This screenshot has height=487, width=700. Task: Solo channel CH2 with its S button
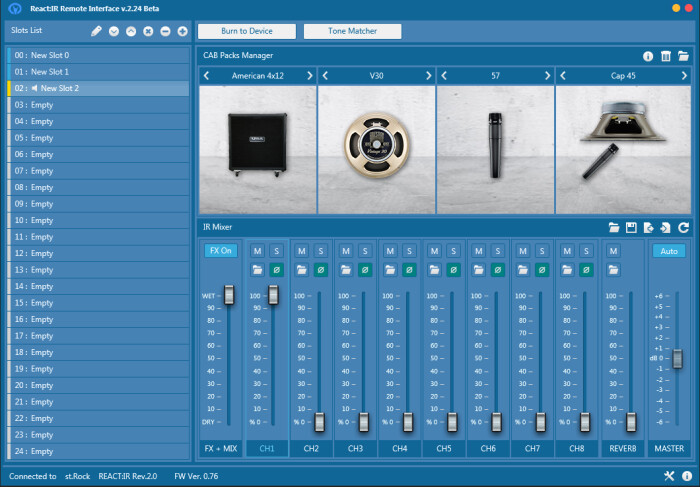click(x=320, y=251)
